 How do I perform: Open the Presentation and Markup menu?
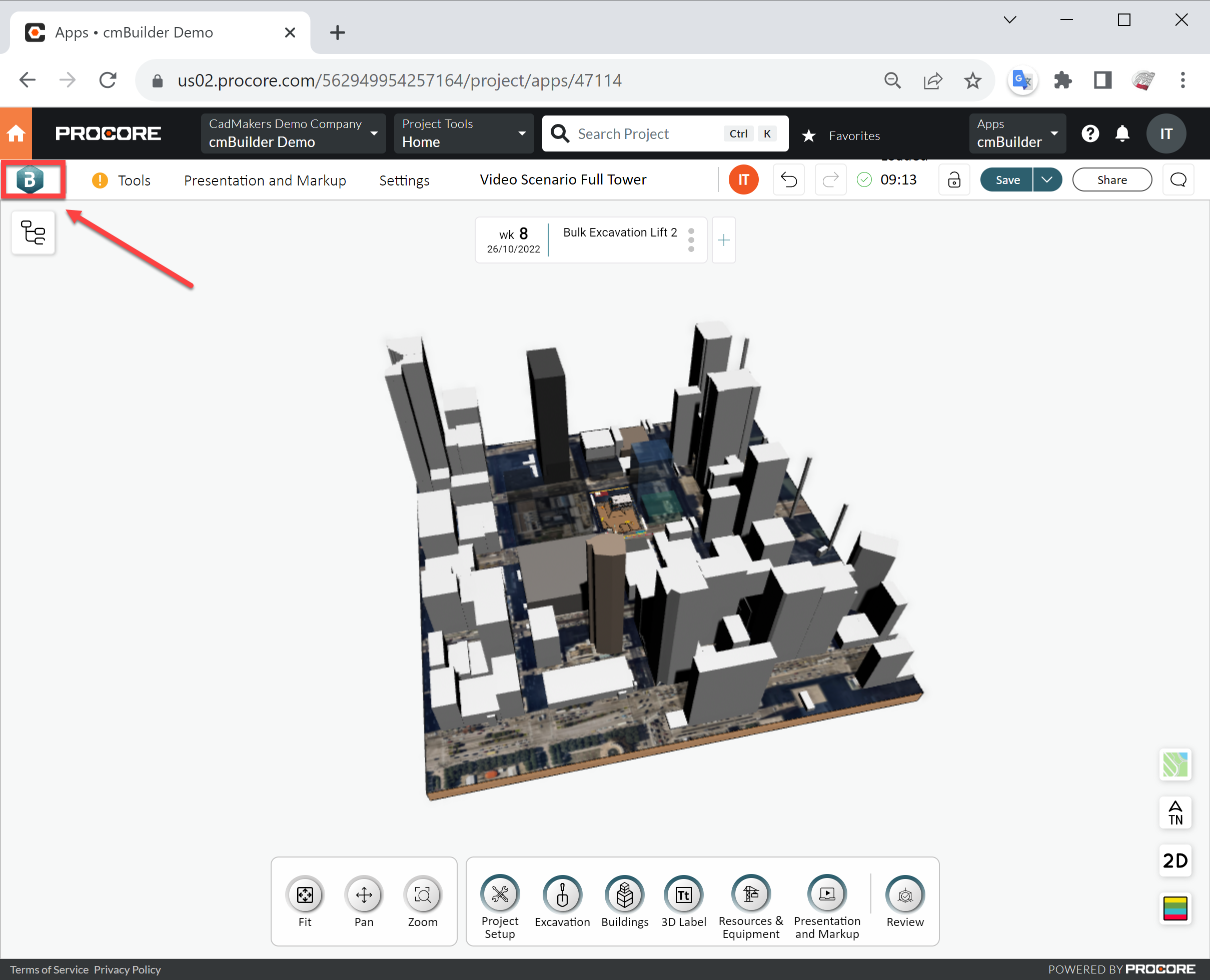[265, 180]
